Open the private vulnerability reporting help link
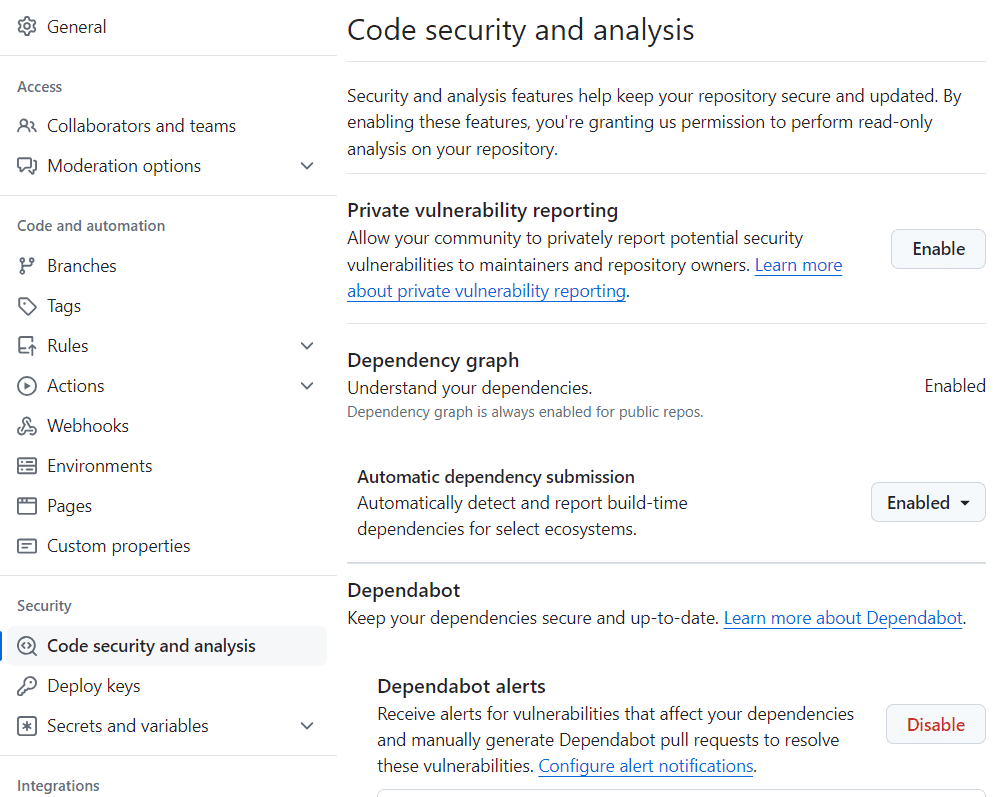 pos(594,278)
